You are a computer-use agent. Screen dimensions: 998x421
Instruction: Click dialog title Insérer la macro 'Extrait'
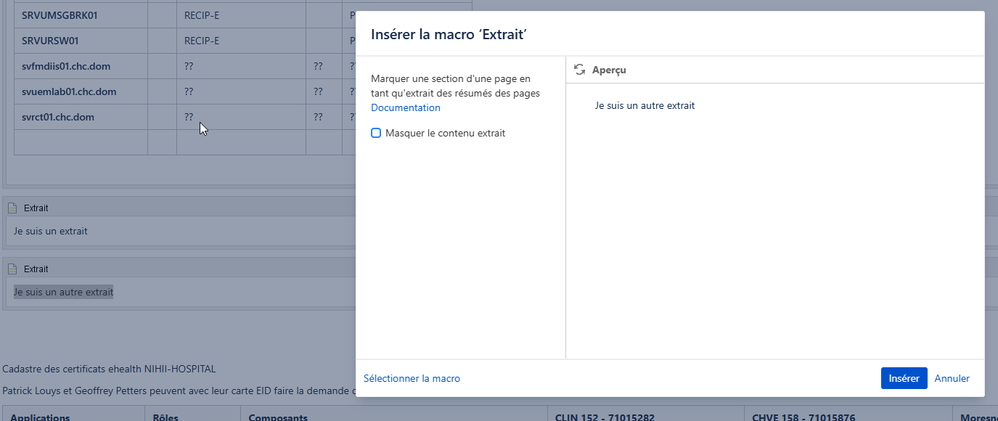click(449, 34)
